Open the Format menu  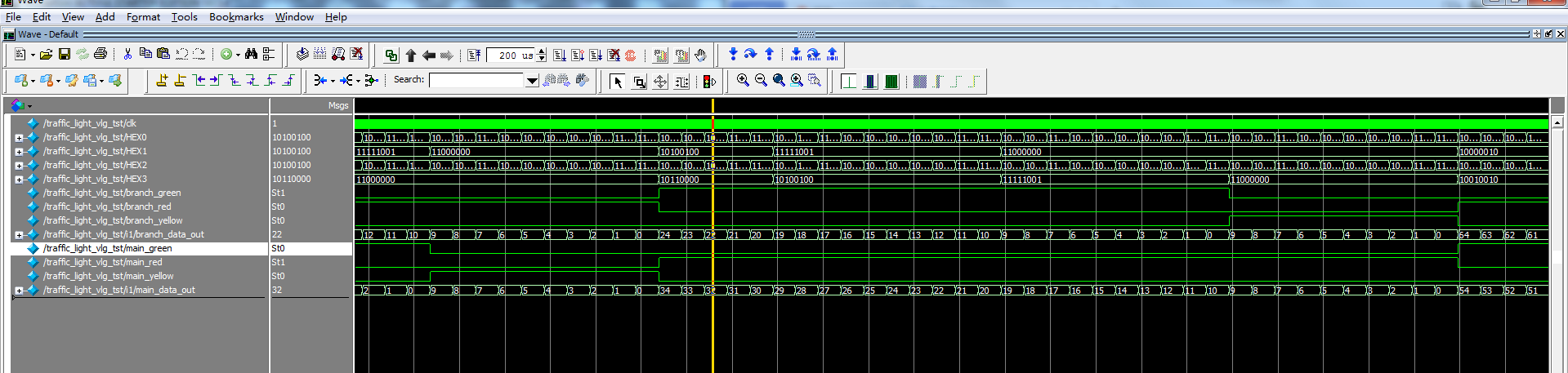(x=143, y=16)
